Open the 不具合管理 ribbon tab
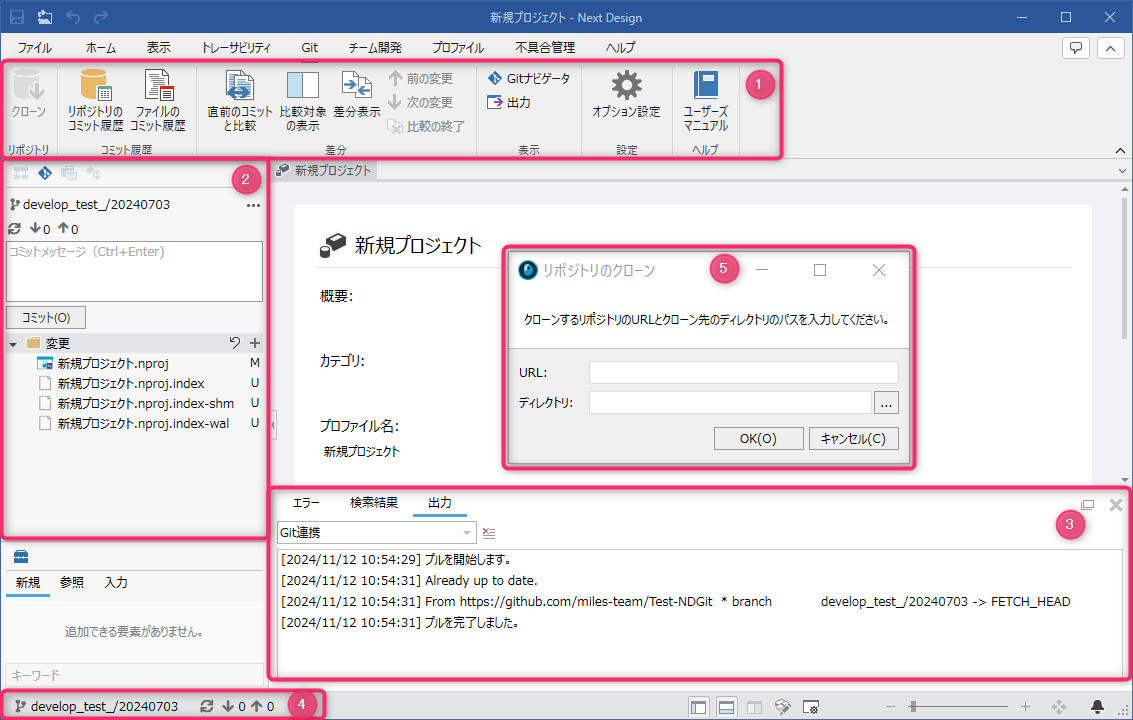Image resolution: width=1133 pixels, height=720 pixels. [x=545, y=48]
